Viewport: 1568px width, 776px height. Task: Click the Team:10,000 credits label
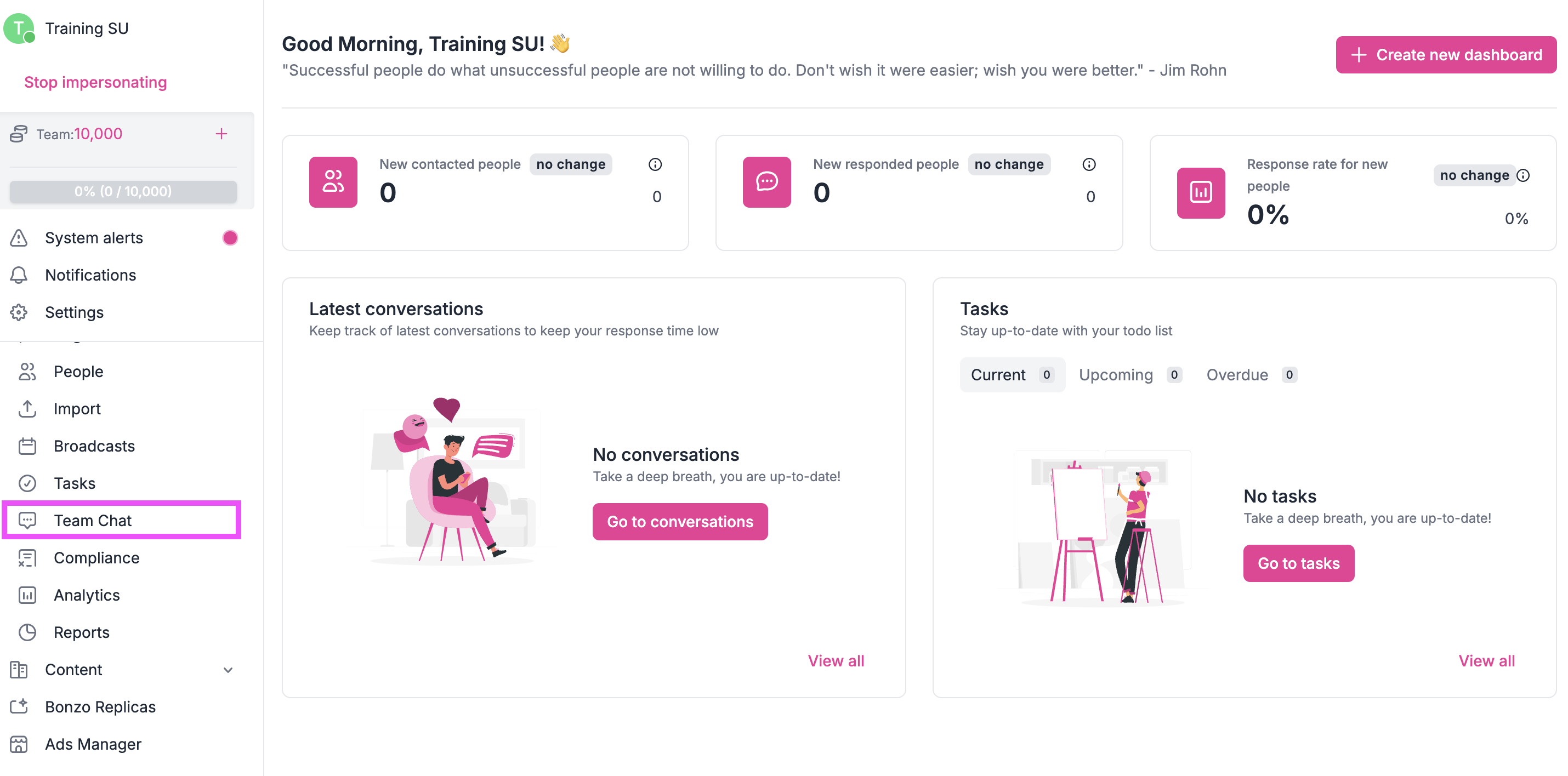(79, 134)
